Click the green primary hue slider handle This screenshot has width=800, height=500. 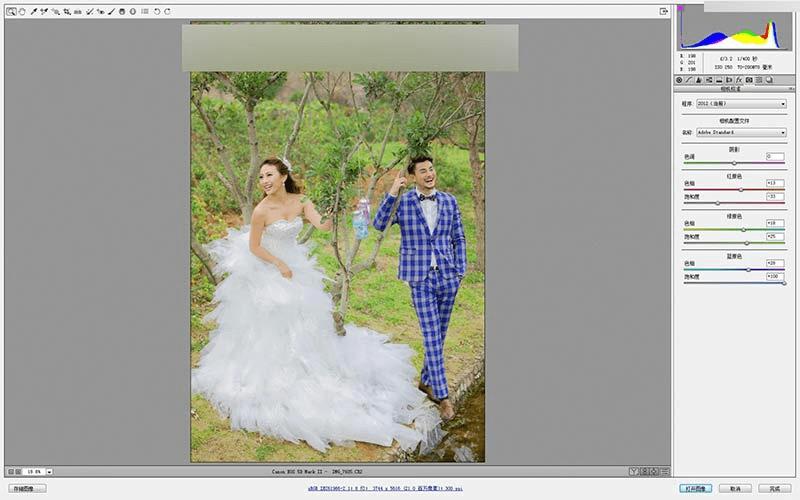[743, 230]
